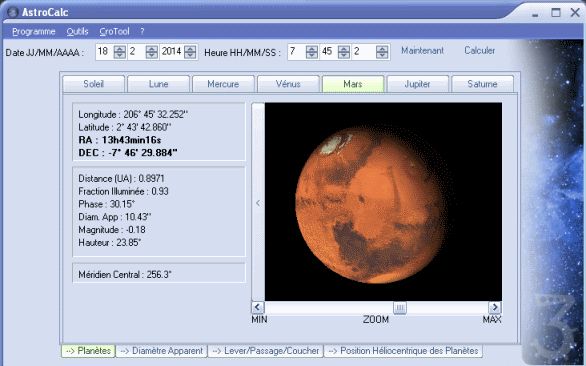Increase the day spinner value
This screenshot has width=586, height=366.
click(x=120, y=49)
